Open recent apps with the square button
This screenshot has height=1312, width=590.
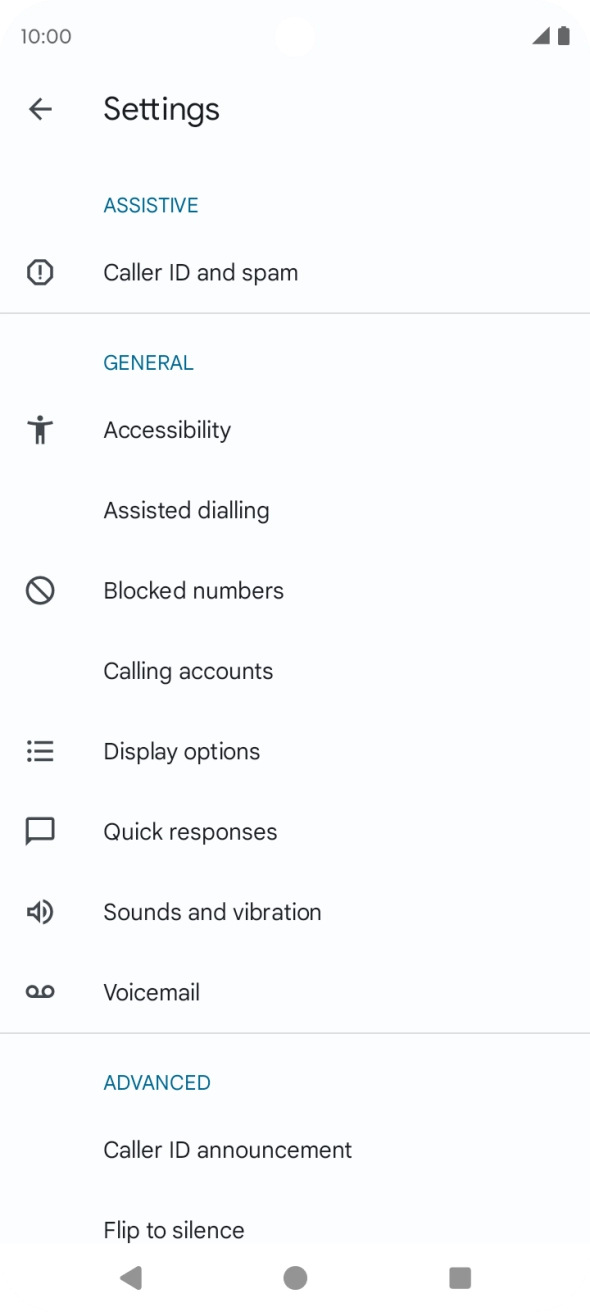click(x=459, y=1277)
